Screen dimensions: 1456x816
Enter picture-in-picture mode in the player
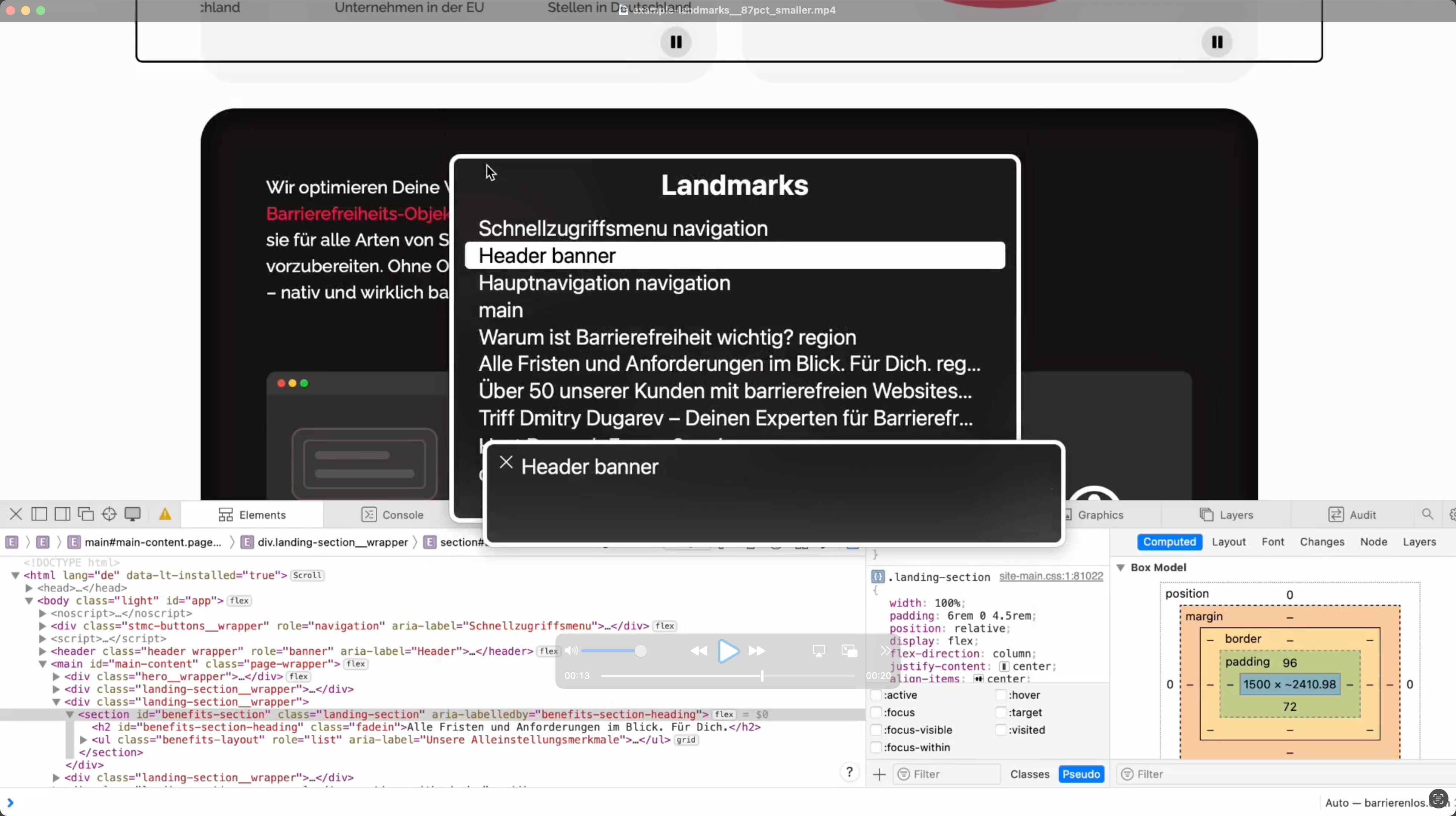[849, 651]
